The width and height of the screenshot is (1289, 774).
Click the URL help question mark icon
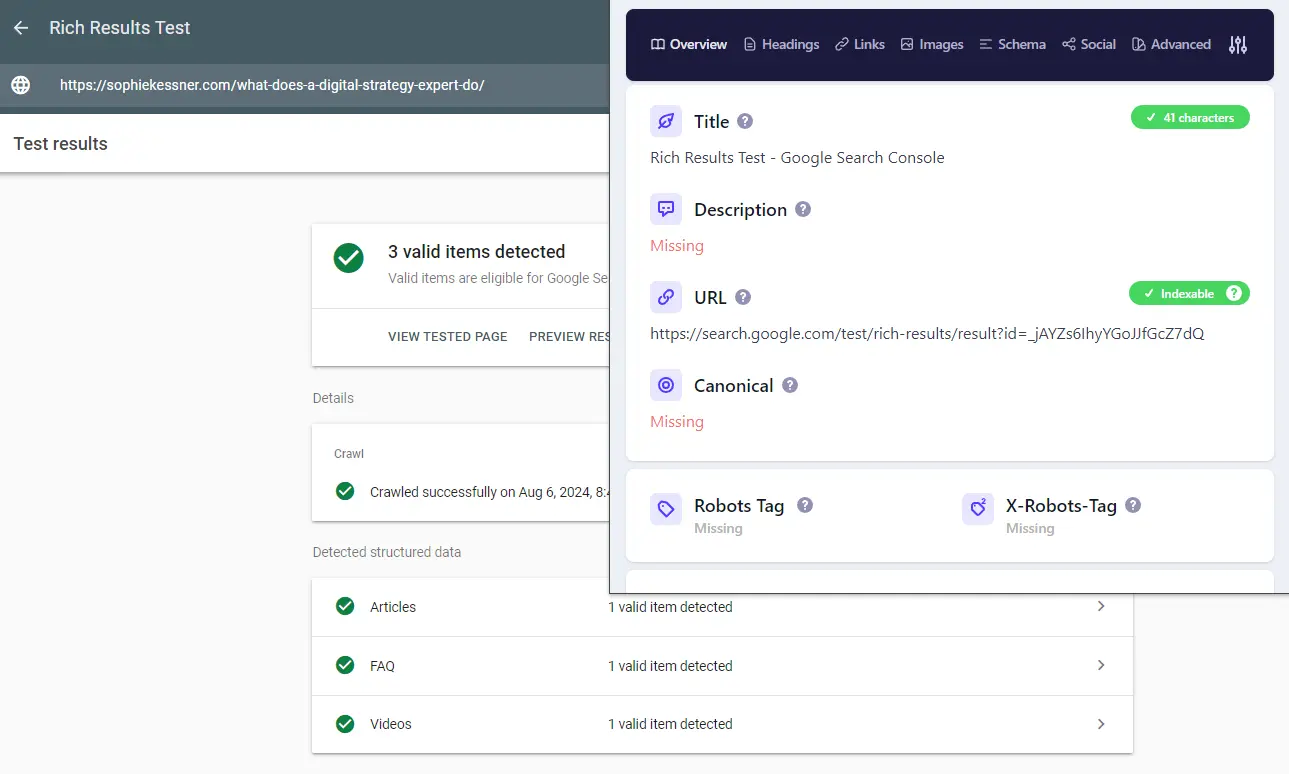click(743, 297)
